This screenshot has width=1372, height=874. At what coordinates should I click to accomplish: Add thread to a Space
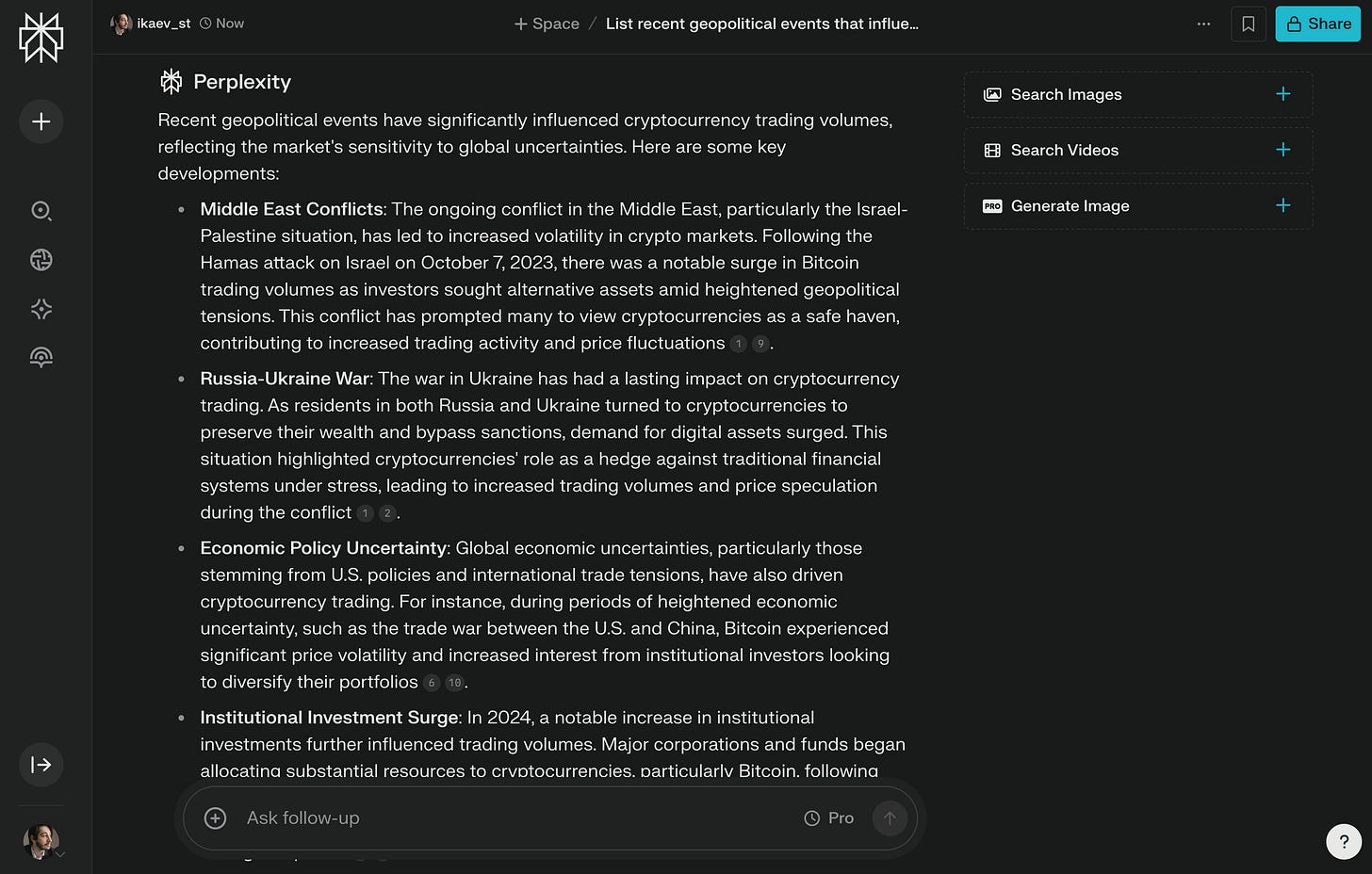click(547, 24)
